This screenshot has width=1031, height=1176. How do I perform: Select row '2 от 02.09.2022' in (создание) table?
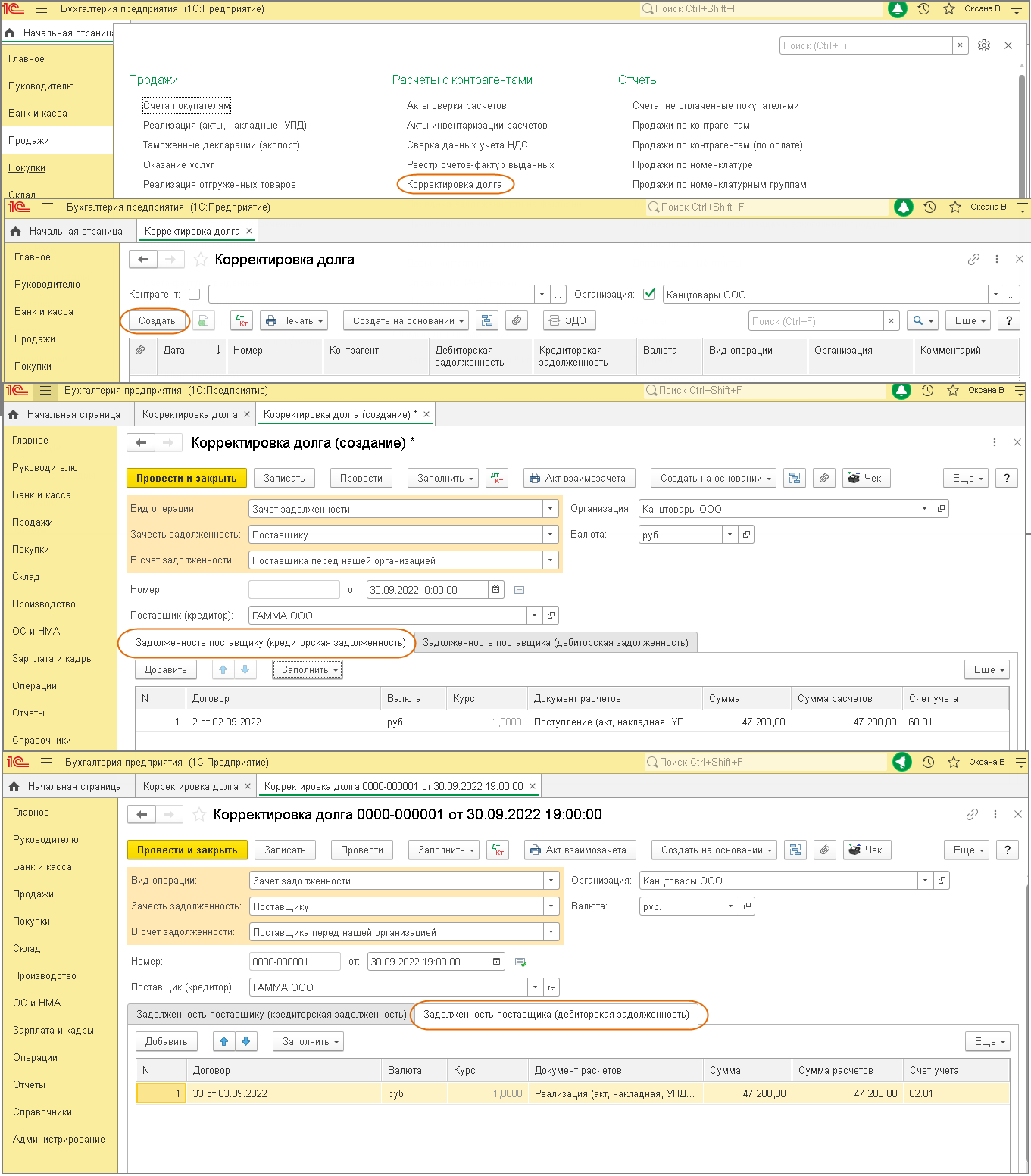(572, 722)
